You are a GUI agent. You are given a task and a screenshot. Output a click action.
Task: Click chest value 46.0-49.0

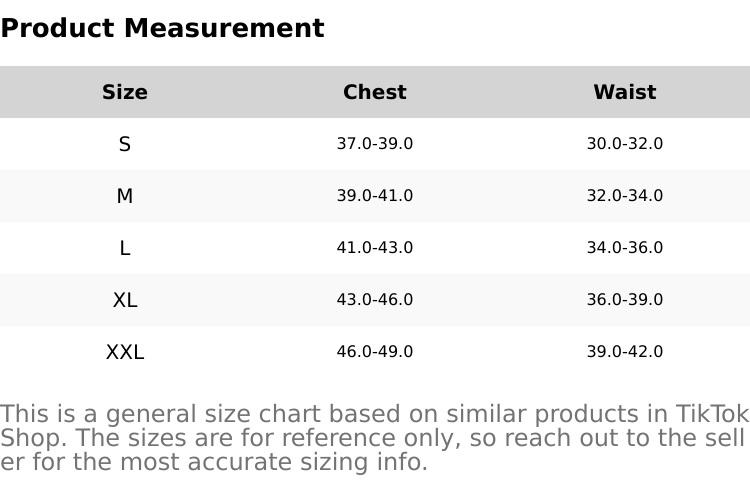(375, 352)
